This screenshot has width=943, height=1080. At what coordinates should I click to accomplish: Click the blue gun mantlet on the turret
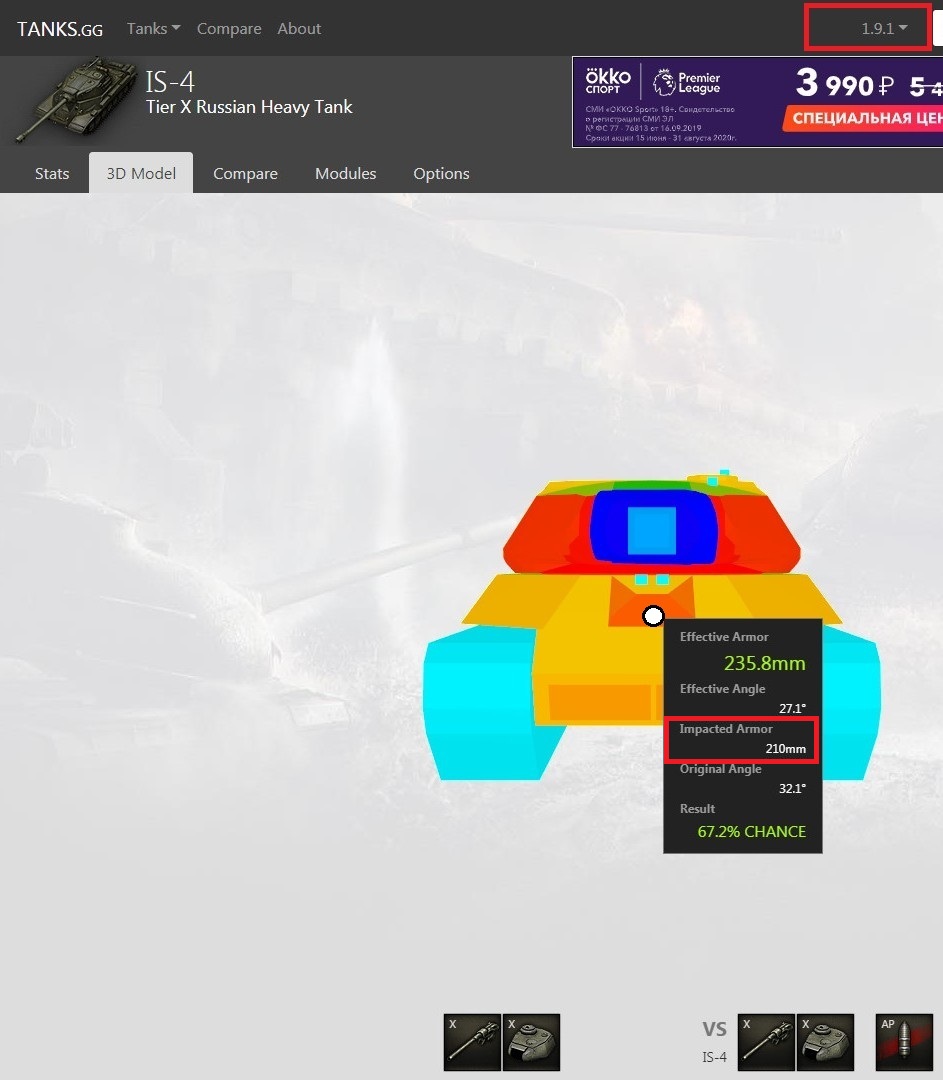click(652, 530)
